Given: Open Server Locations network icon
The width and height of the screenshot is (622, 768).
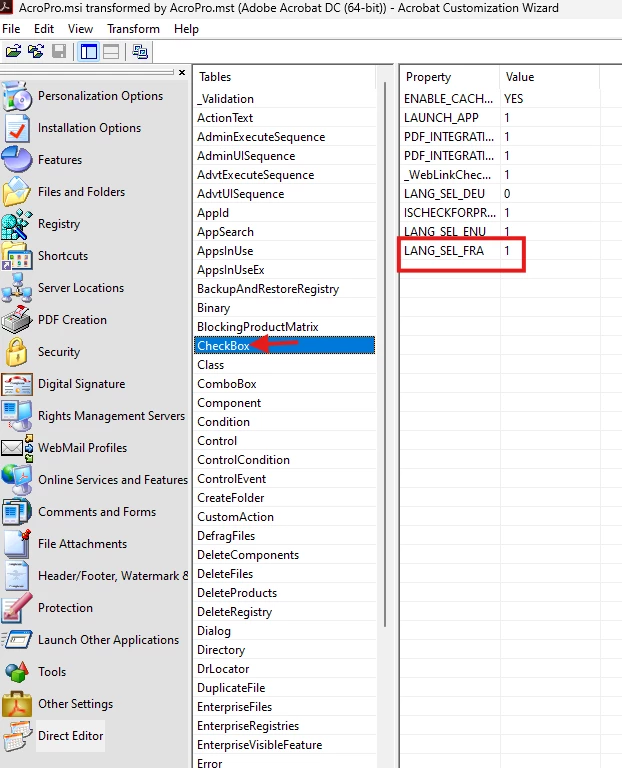Looking at the screenshot, I should 17,288.
